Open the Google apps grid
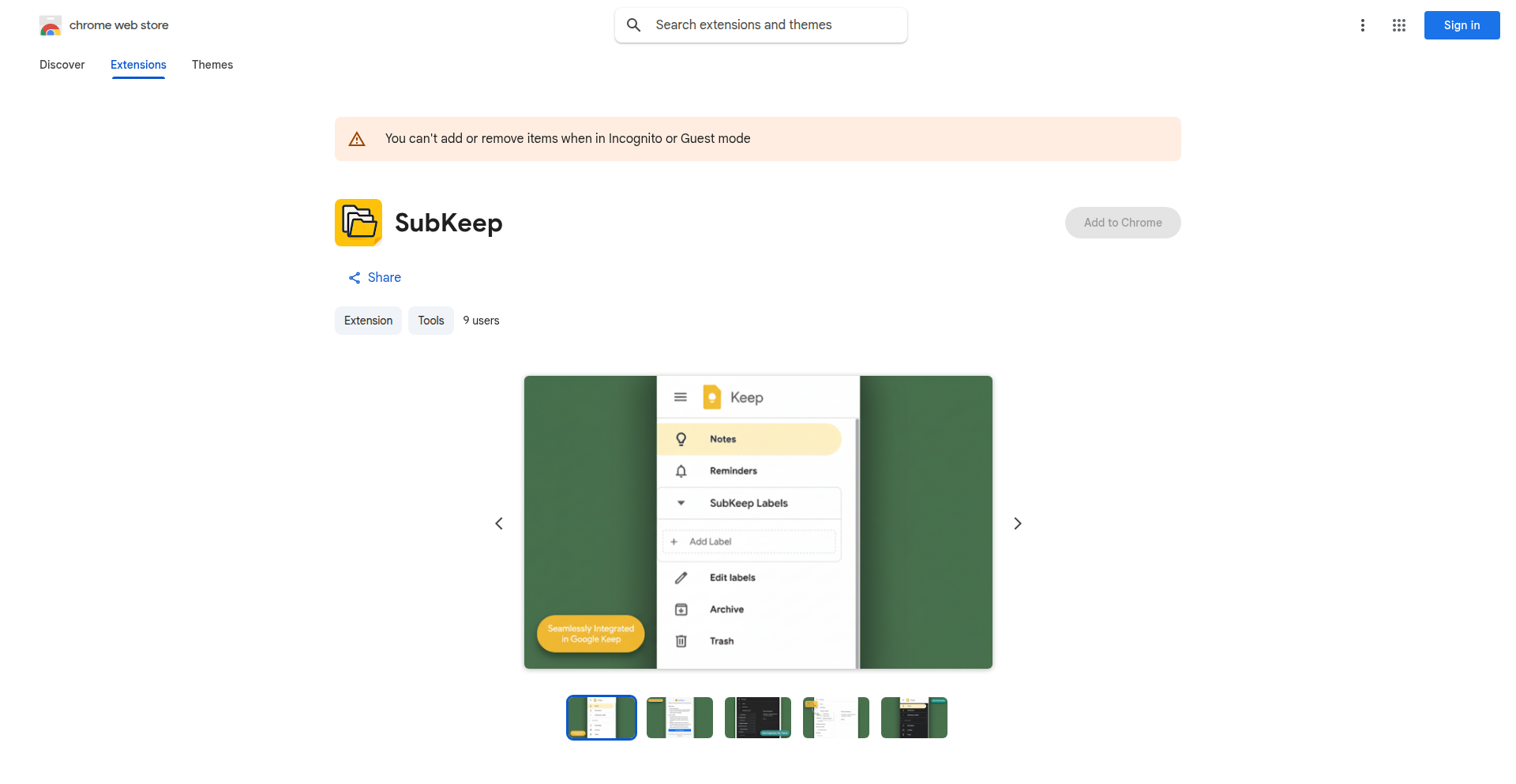This screenshot has height=784, width=1516. 1399,25
